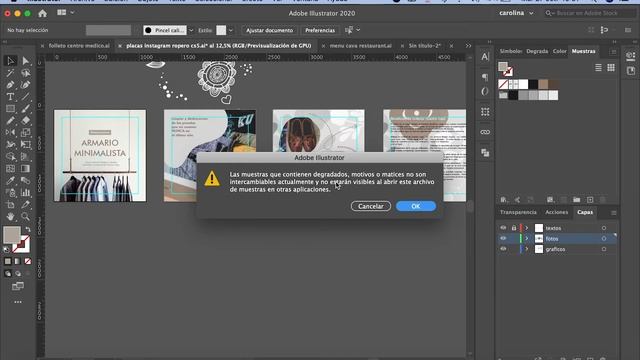This screenshot has height=360, width=640.
Task: Click New Color Group folder icon
Action: point(576,200)
